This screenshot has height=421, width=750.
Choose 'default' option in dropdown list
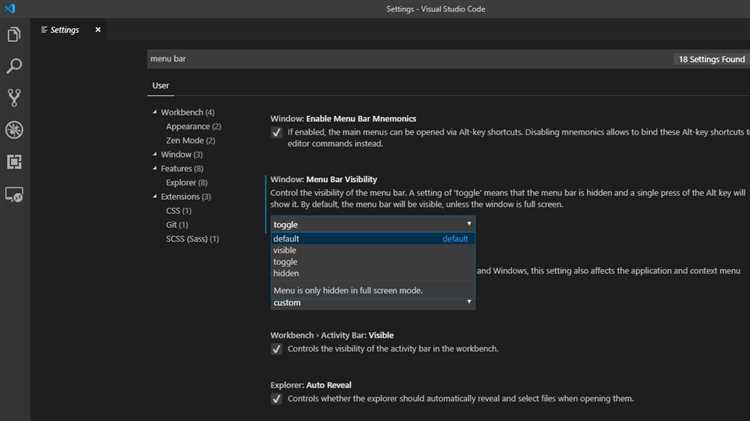click(x=373, y=239)
